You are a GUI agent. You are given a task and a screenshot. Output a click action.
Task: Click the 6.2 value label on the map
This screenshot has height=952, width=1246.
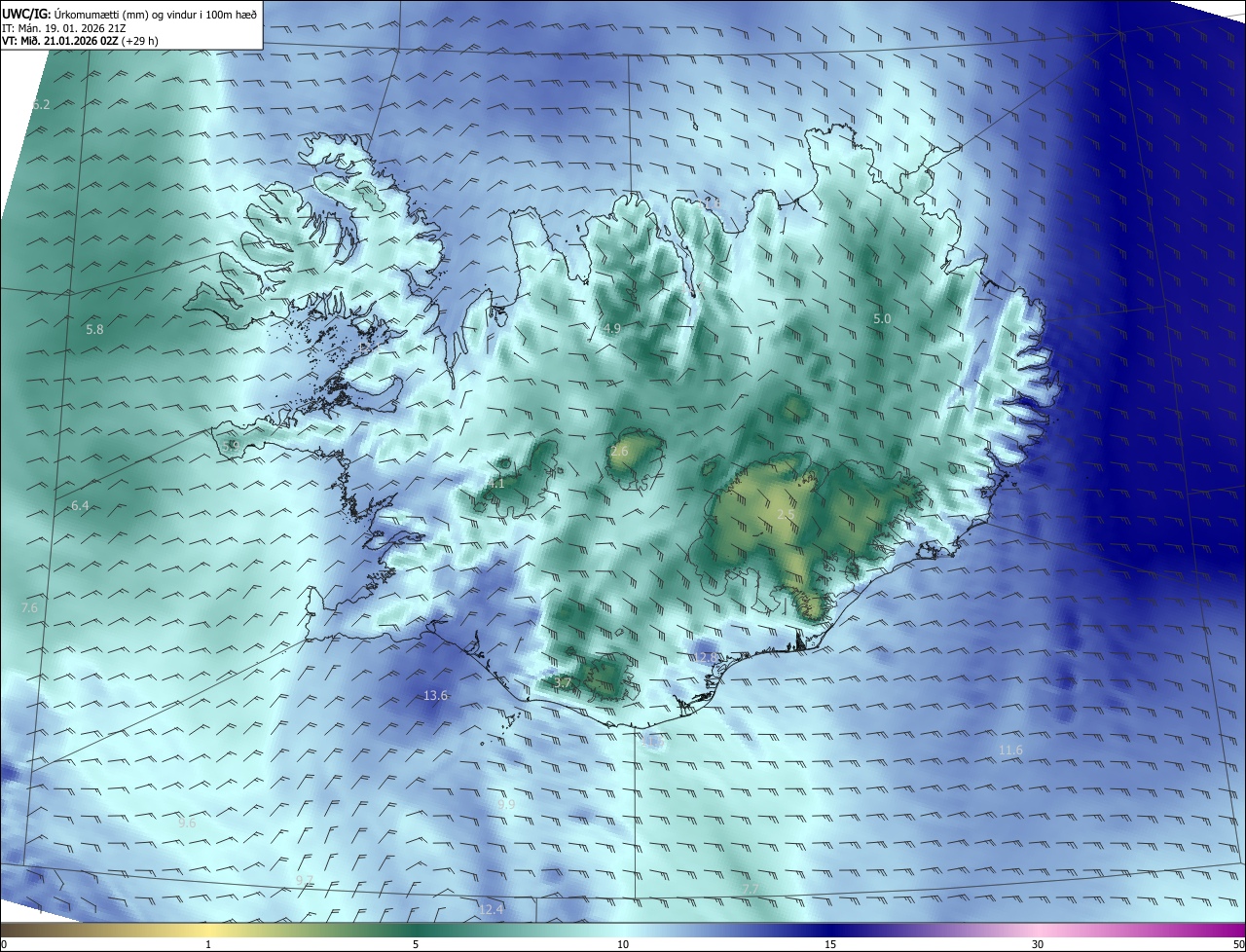(x=41, y=104)
